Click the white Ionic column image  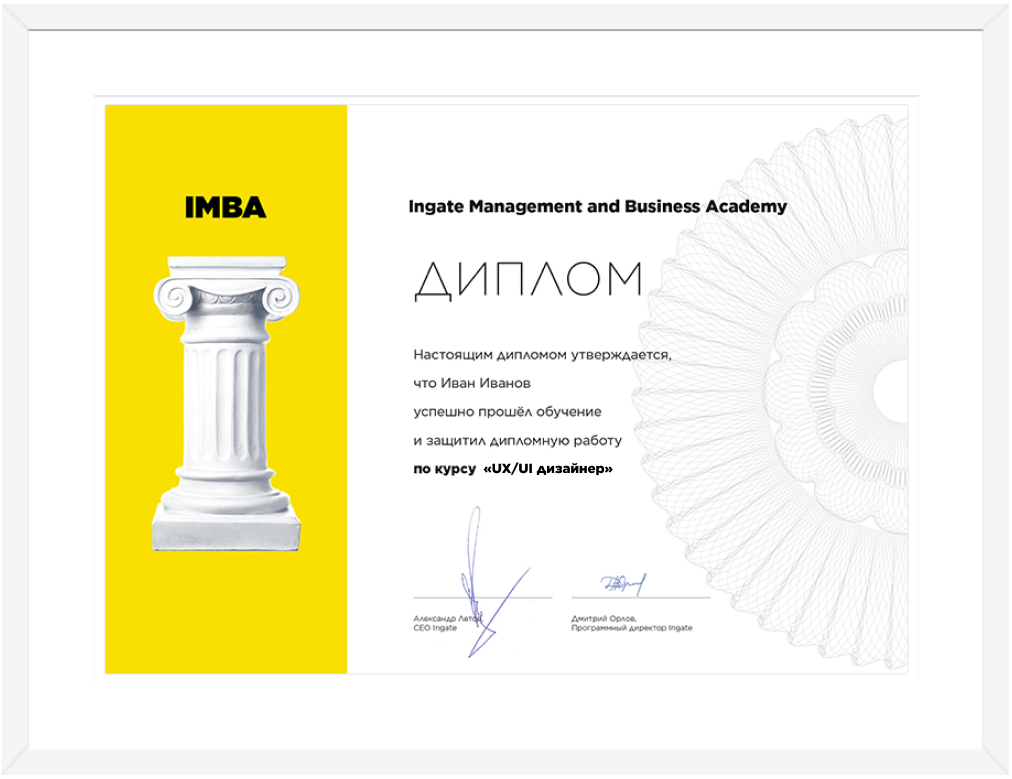[226, 403]
